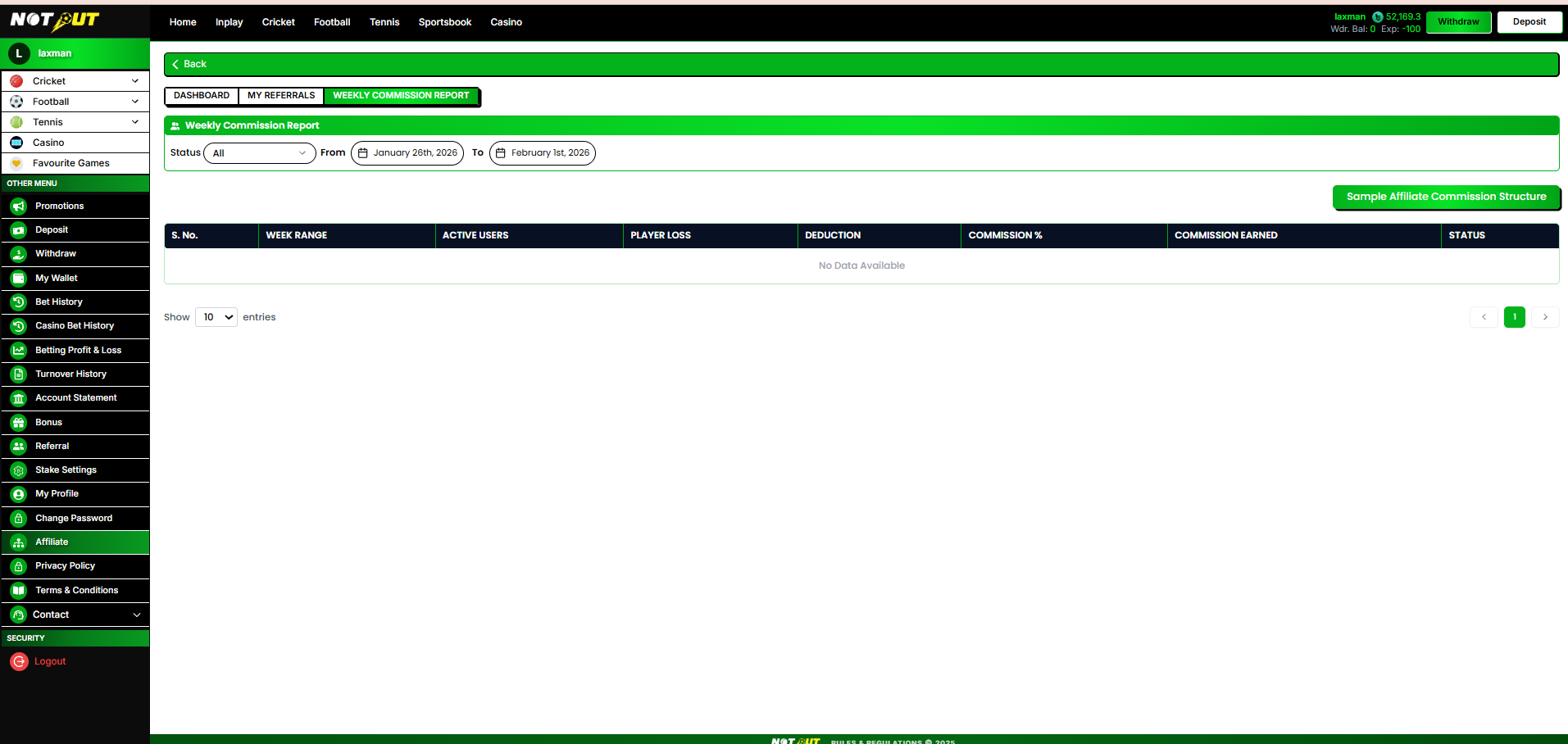Click the Referral people icon
This screenshot has width=1568, height=744.
tap(19, 447)
